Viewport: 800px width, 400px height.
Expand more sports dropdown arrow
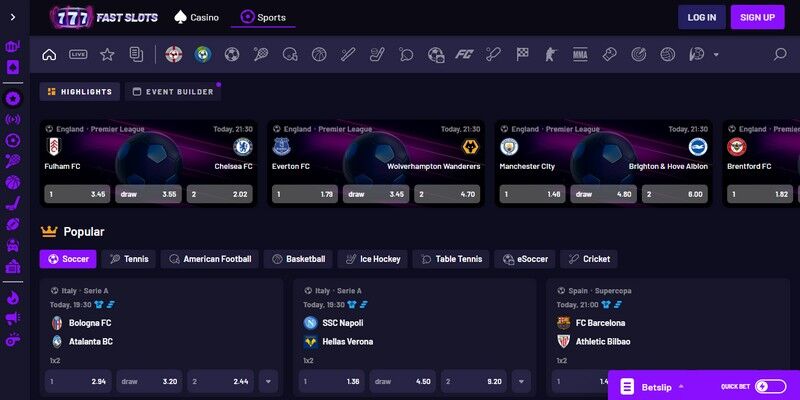coord(716,55)
